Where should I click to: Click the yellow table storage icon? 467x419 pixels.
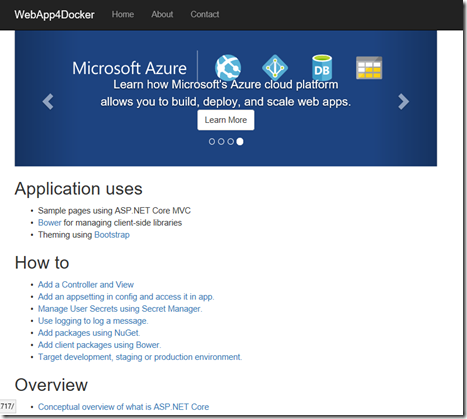(369, 68)
